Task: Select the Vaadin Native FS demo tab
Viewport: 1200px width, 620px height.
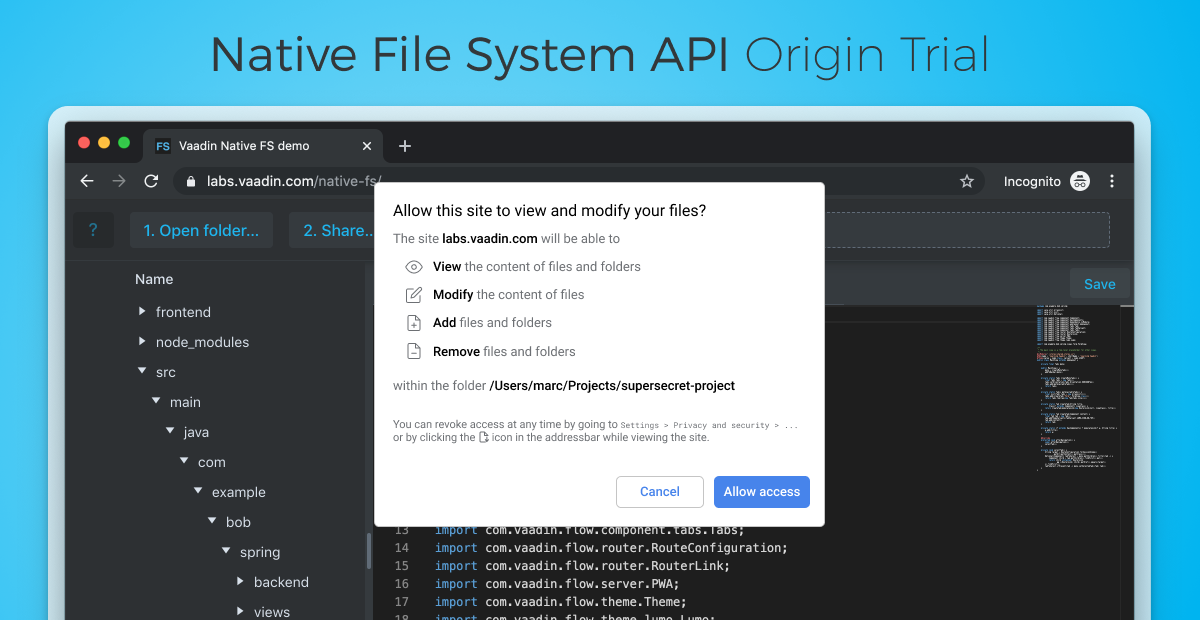Action: (x=262, y=146)
